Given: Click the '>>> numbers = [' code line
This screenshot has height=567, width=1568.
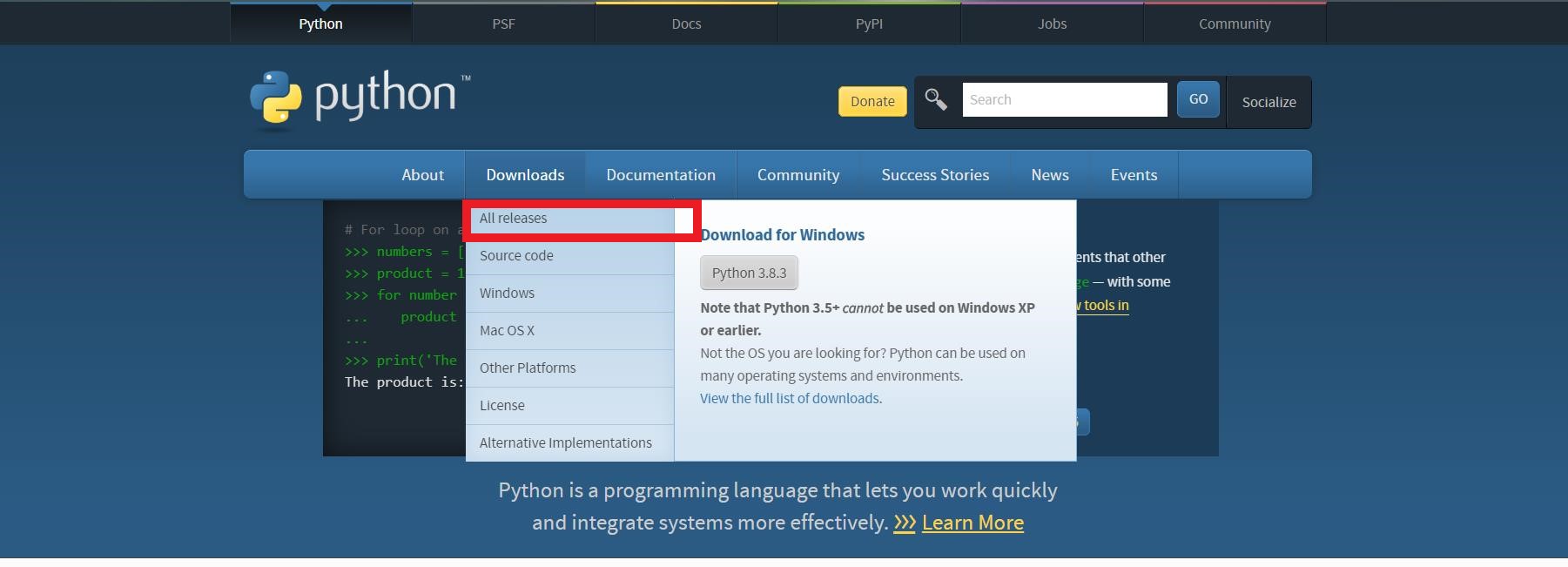Looking at the screenshot, I should coord(405,251).
